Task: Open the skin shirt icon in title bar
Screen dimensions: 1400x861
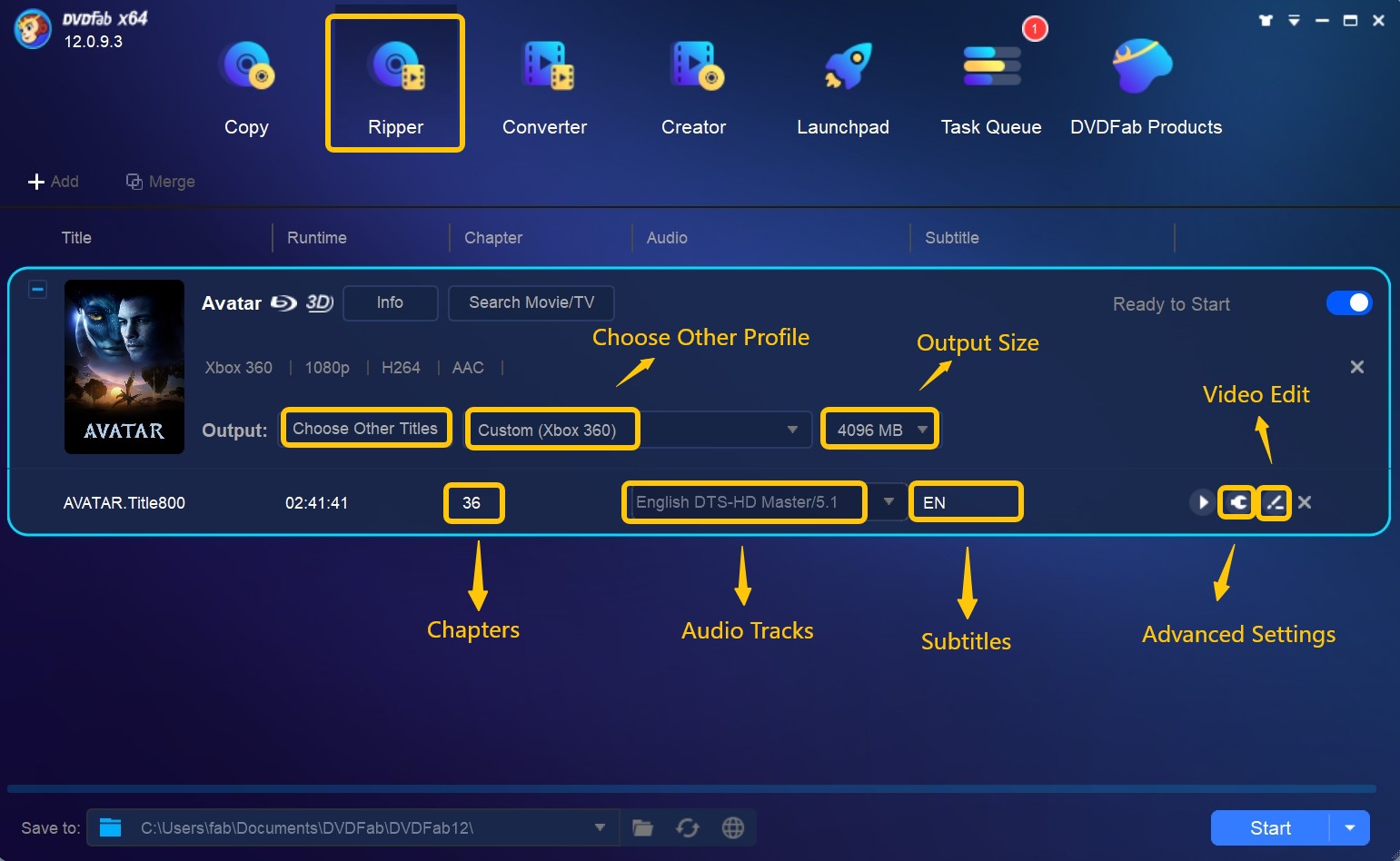Action: pyautogui.click(x=1266, y=20)
